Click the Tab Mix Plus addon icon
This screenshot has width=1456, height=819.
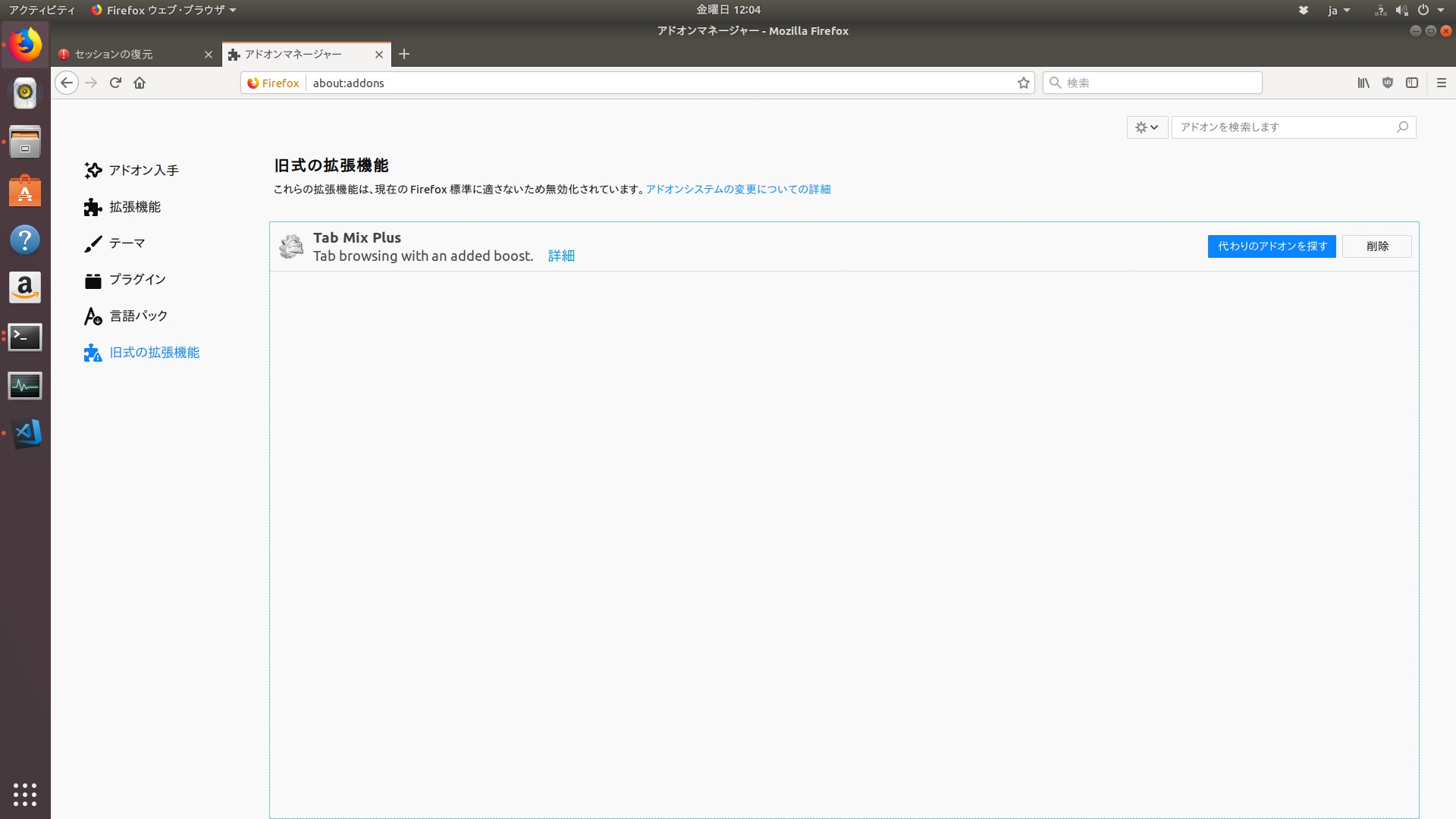pos(291,246)
